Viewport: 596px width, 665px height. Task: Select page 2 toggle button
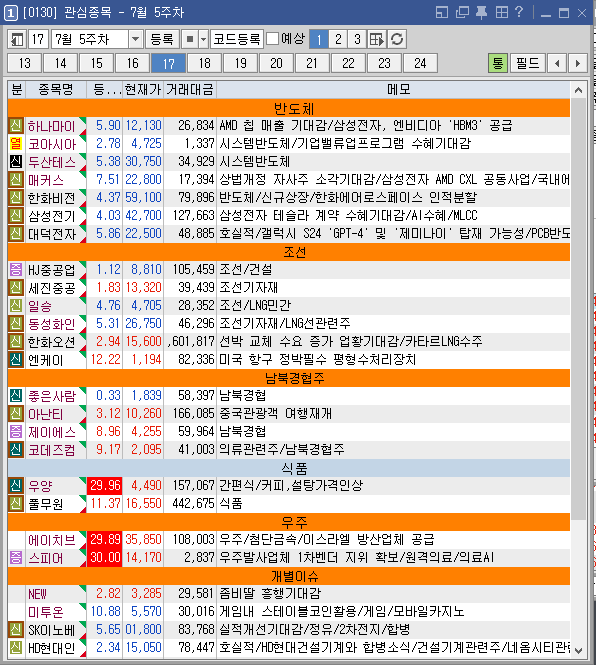[x=338, y=39]
